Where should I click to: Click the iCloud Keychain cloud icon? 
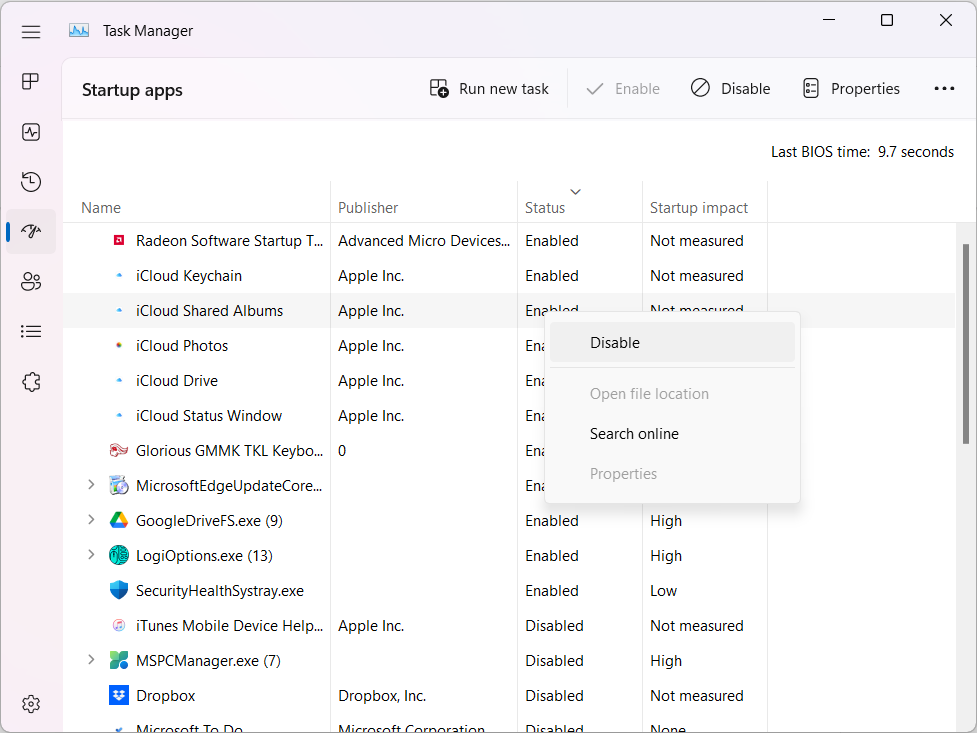point(119,275)
